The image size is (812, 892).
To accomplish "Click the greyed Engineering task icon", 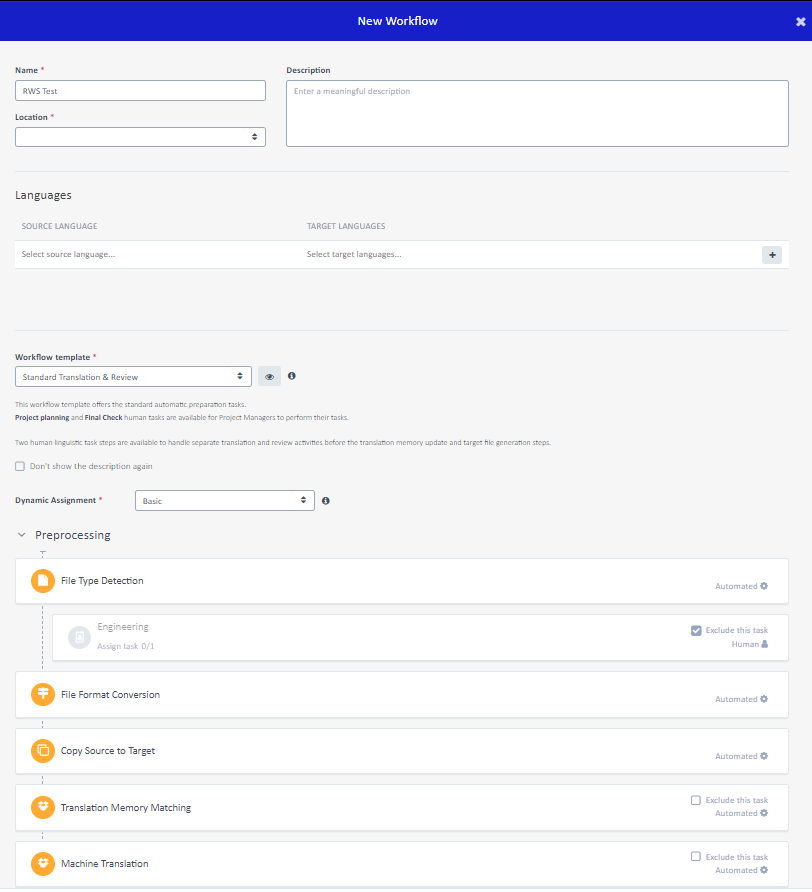I will [79, 637].
